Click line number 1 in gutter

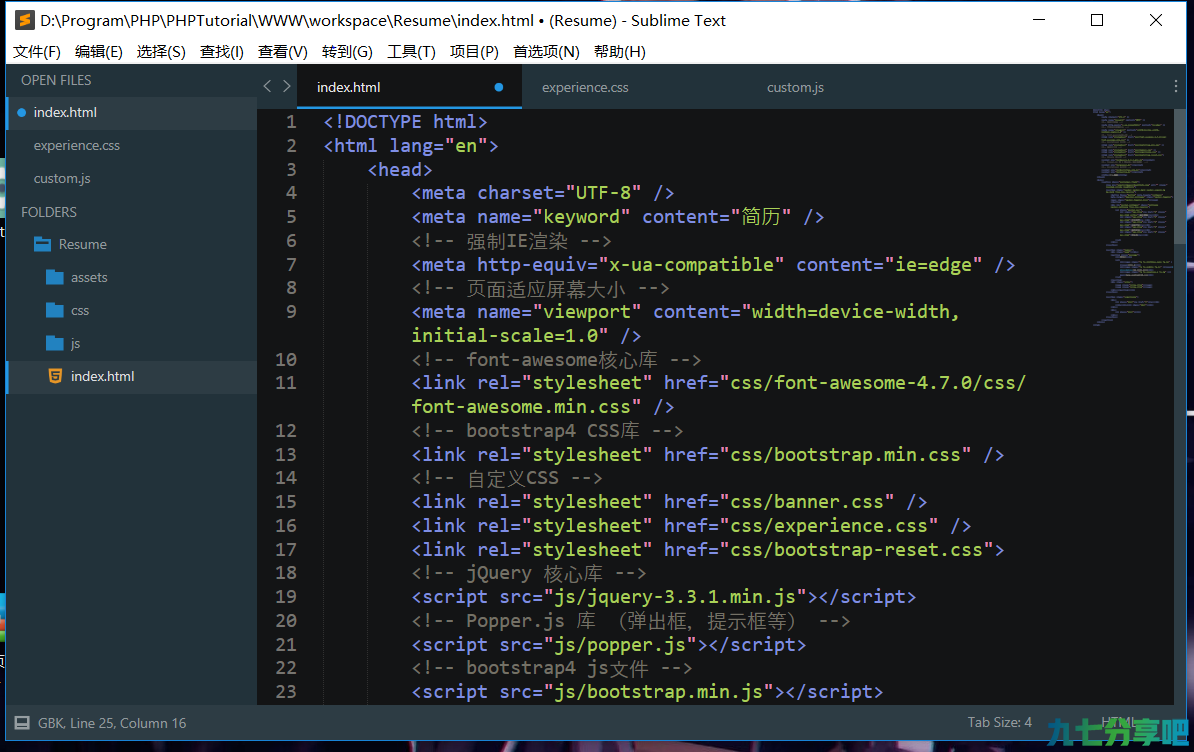(291, 122)
